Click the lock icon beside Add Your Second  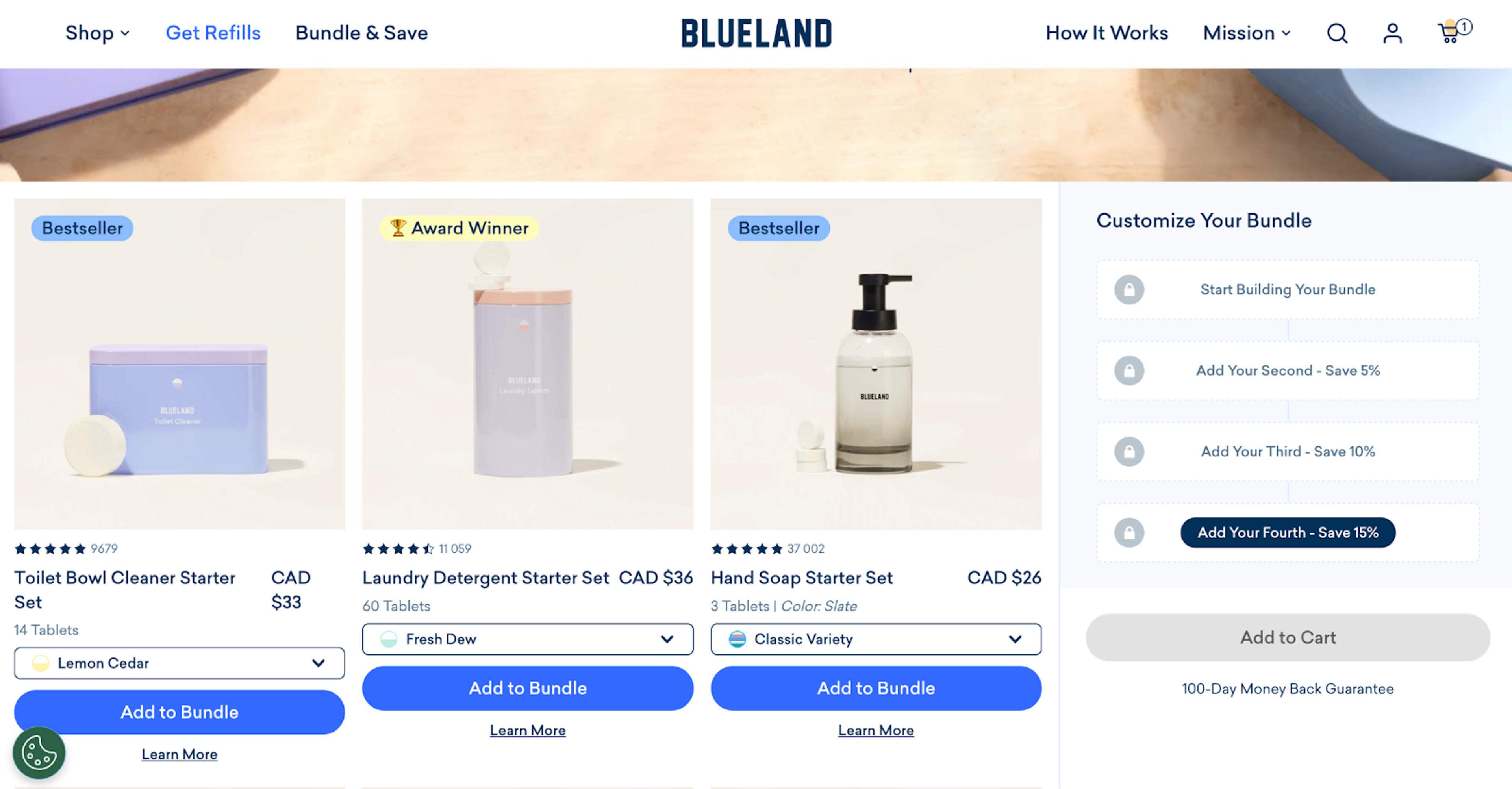[1130, 370]
